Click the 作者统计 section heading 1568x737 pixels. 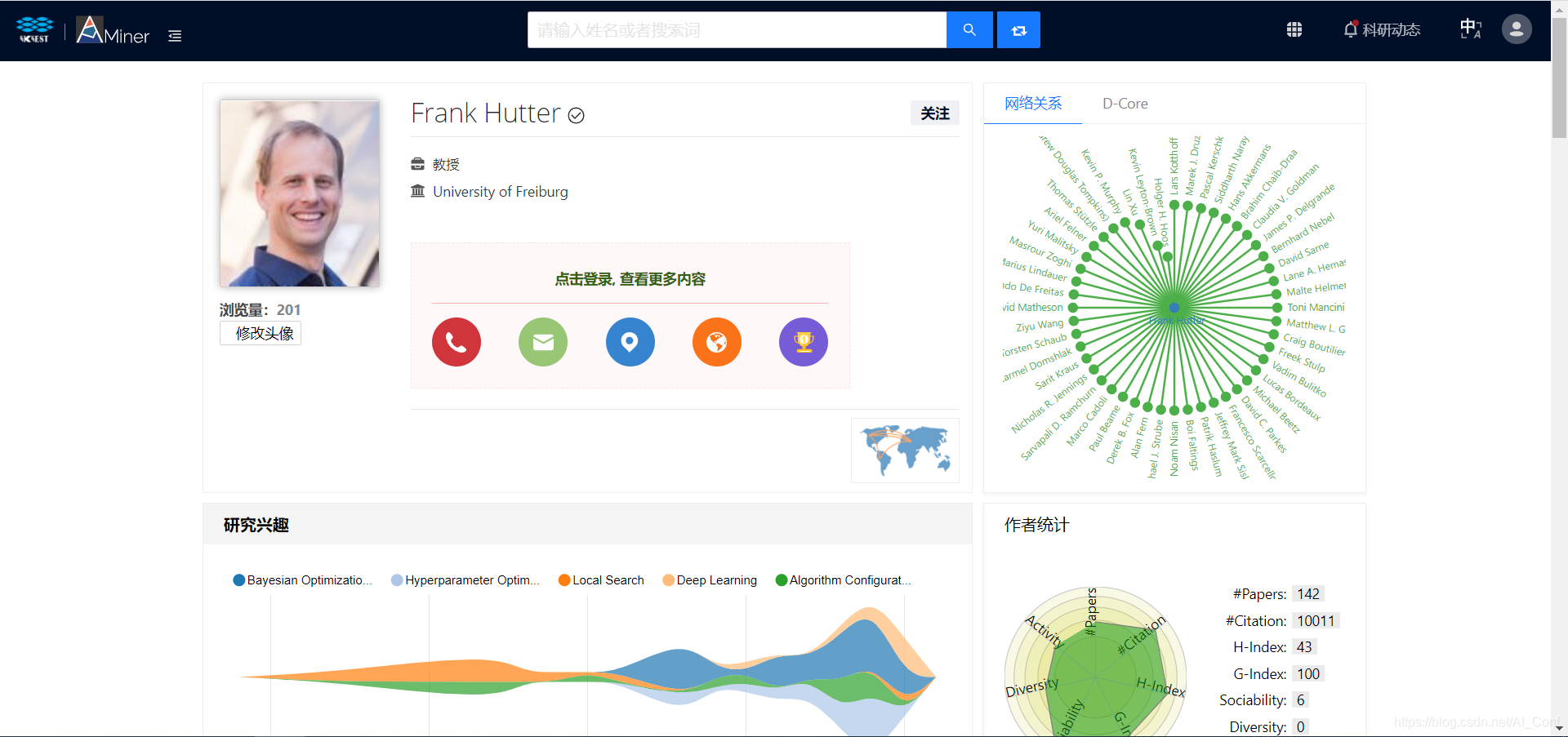tap(1037, 525)
